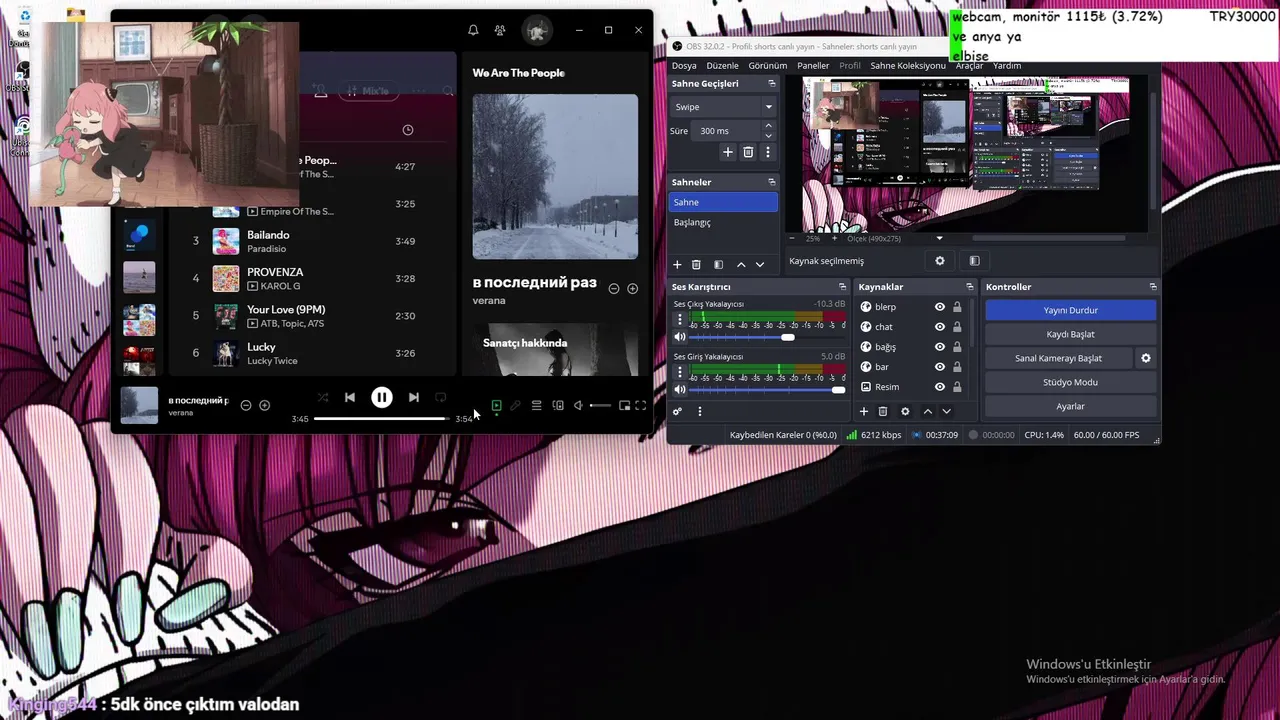This screenshot has width=1280, height=720.
Task: Open Yardım menu in OBS
Action: pyautogui.click(x=1007, y=65)
